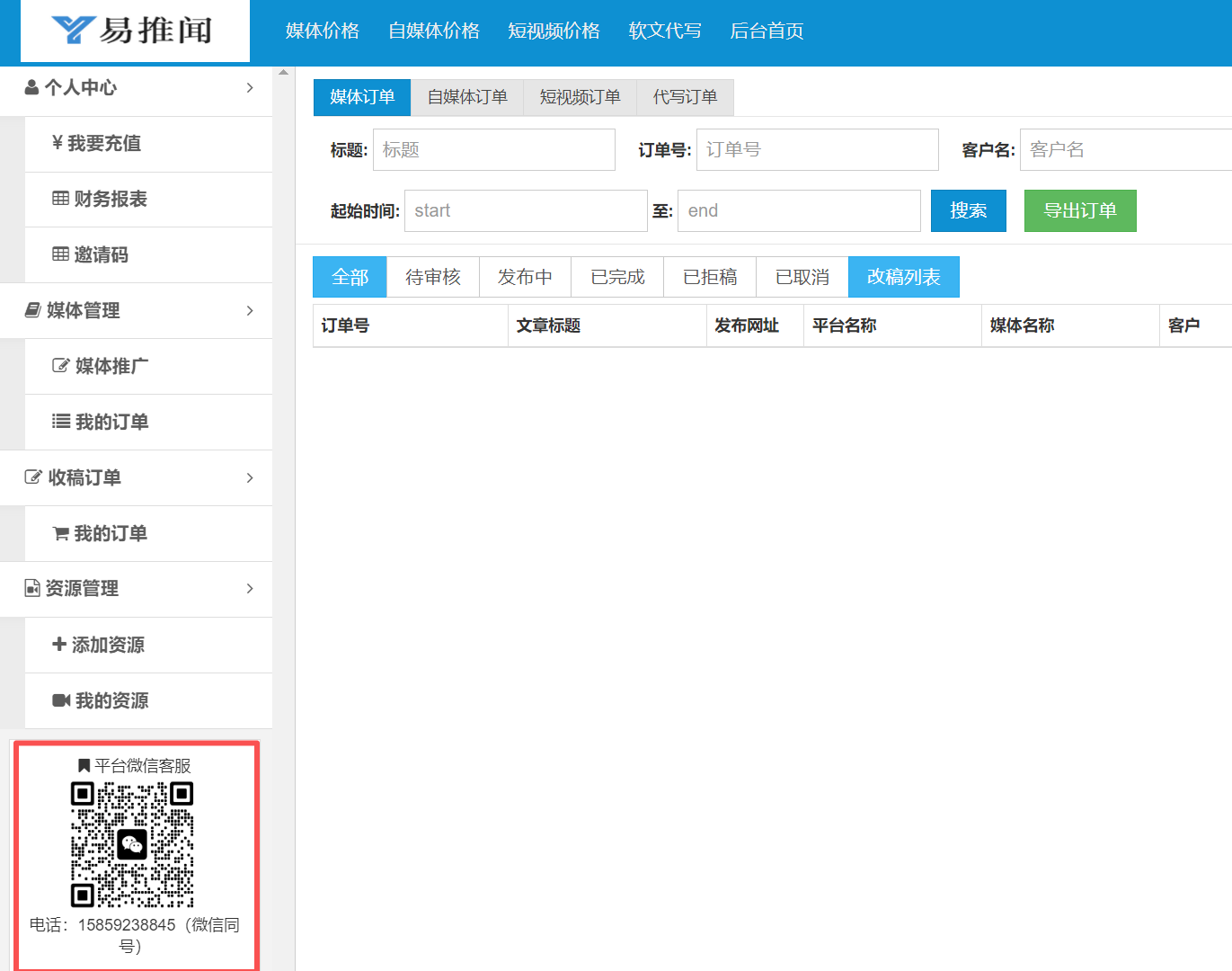Screen dimensions: 1232x971
Task: Click the phone number 15859238845 text
Action: tap(127, 924)
